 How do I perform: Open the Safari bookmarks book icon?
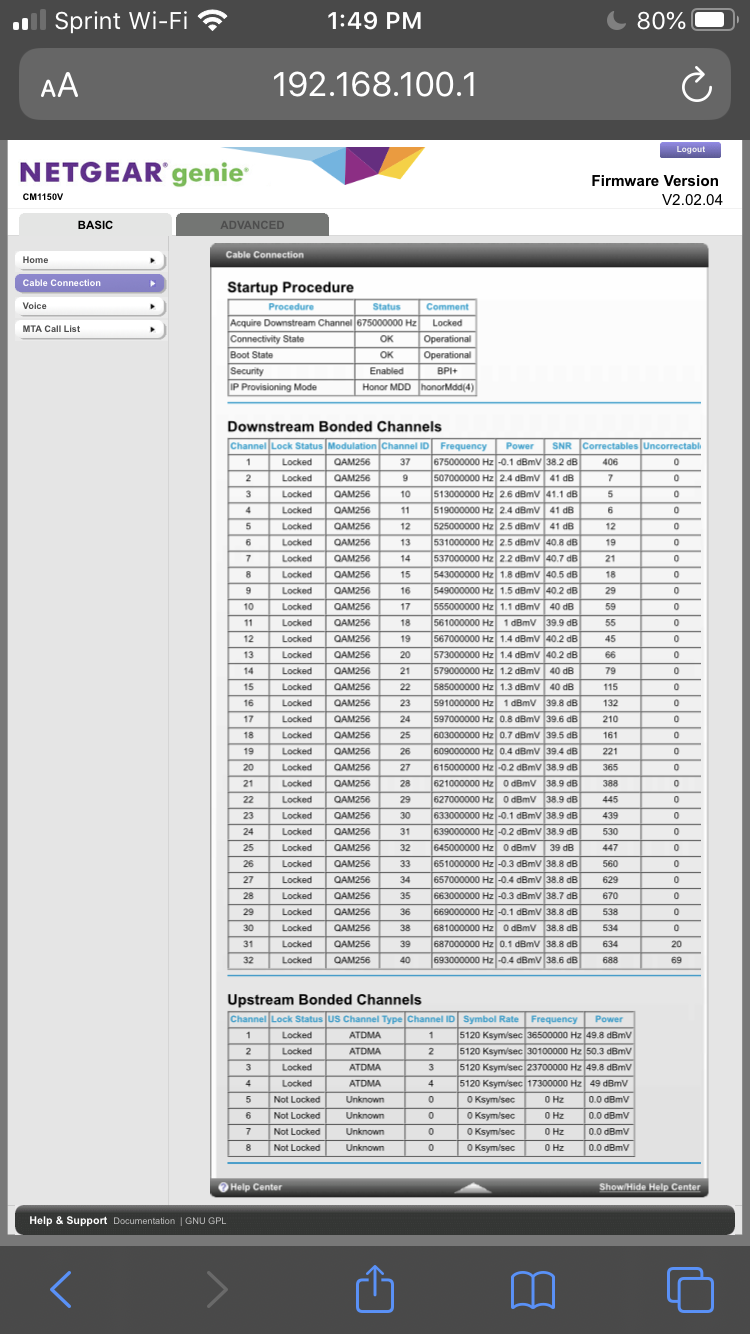[532, 1289]
